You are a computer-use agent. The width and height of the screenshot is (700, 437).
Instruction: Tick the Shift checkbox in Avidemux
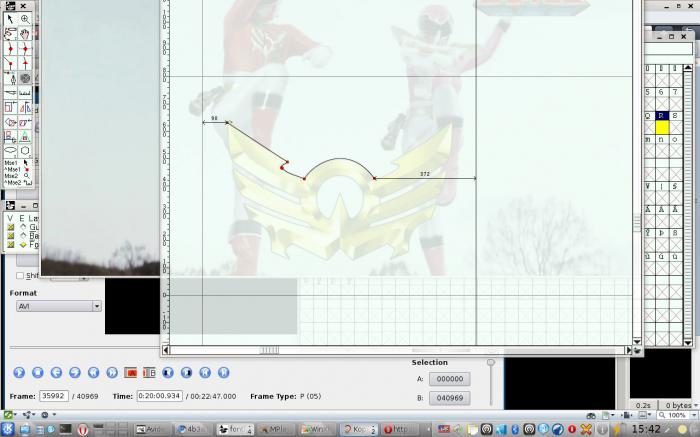pos(20,275)
